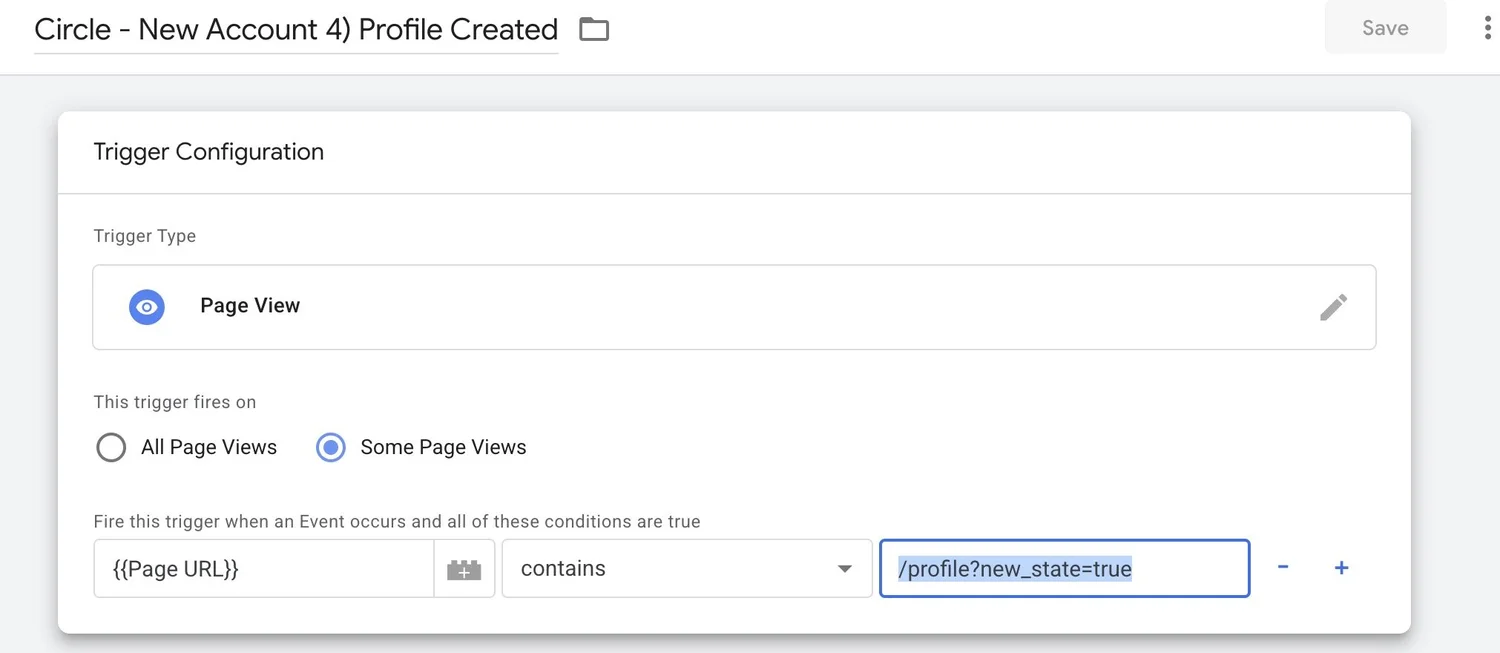Select the Some Page Views radio button
Image resolution: width=1500 pixels, height=653 pixels.
[331, 447]
